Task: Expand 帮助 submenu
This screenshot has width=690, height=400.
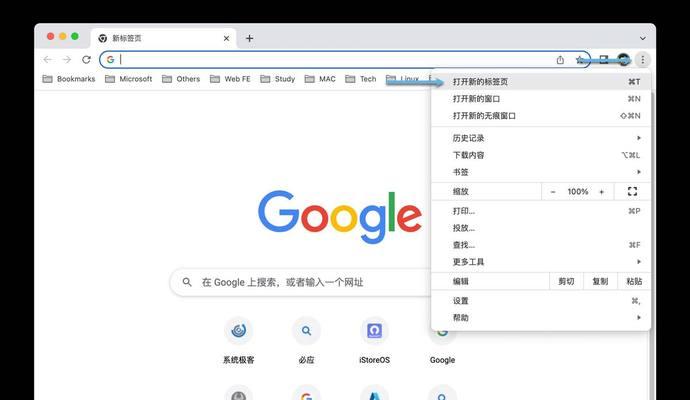Action: [x=541, y=318]
